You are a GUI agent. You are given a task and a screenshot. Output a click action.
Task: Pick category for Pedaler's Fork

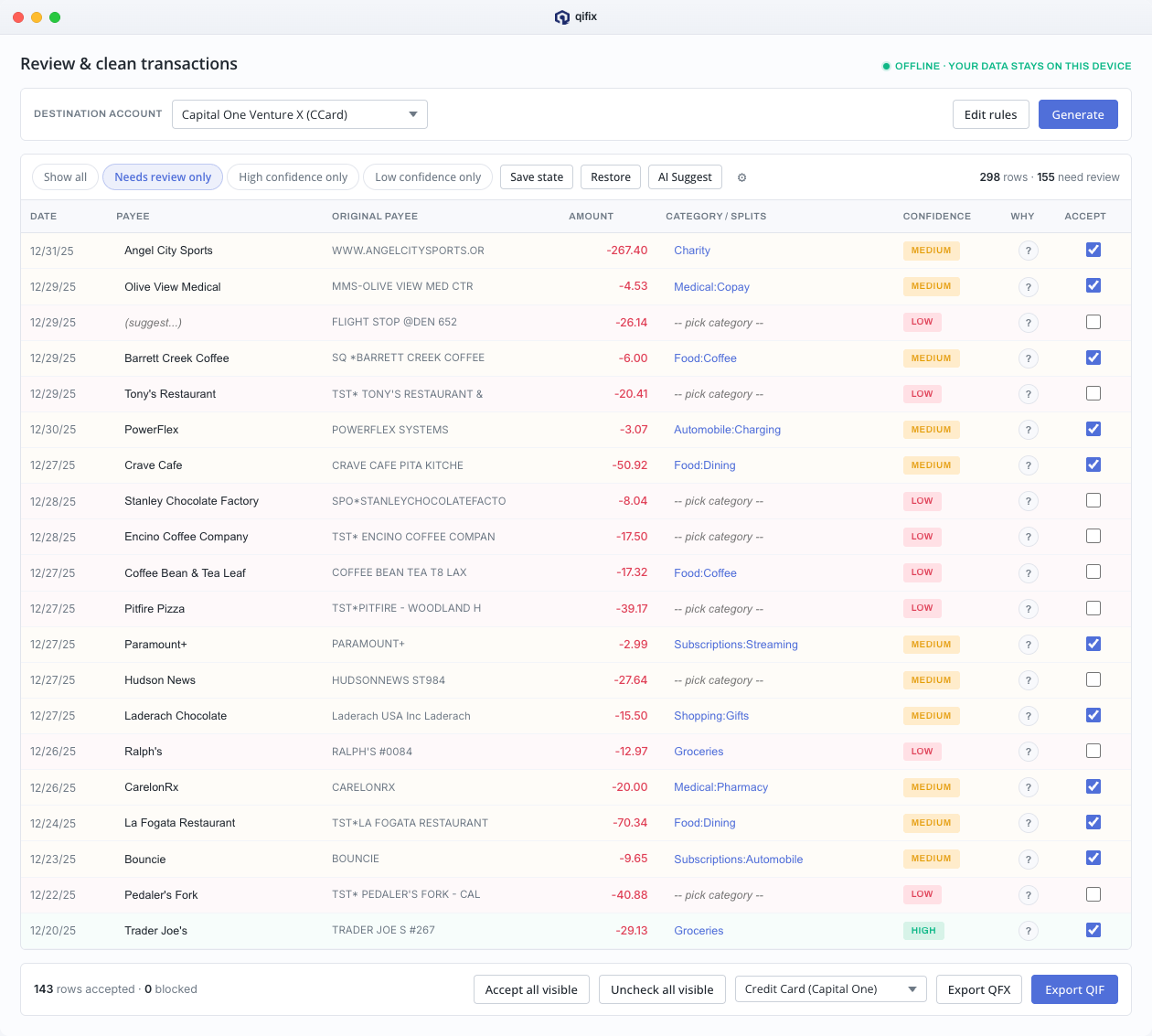coord(719,895)
